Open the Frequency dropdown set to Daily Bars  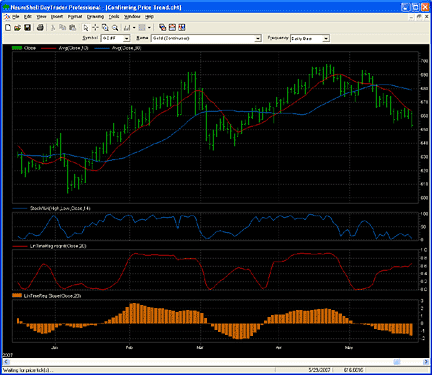pos(326,39)
